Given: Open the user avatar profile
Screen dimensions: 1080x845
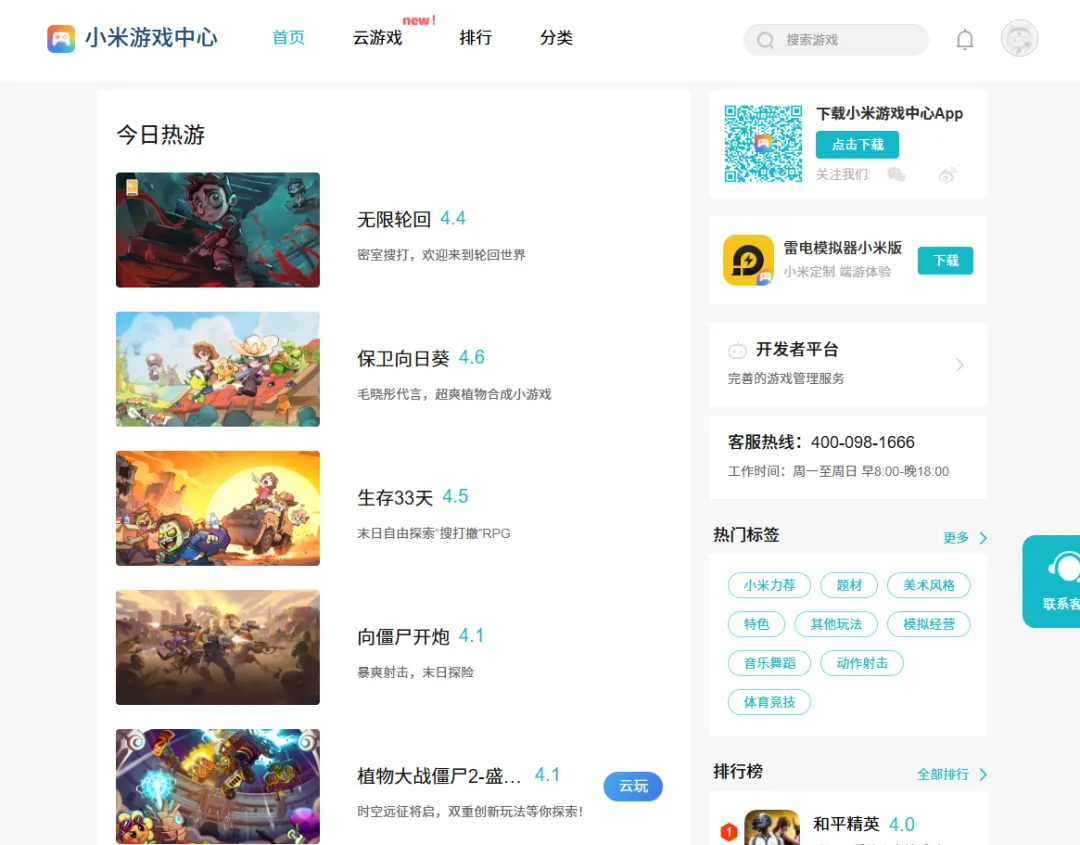Looking at the screenshot, I should tap(1019, 39).
